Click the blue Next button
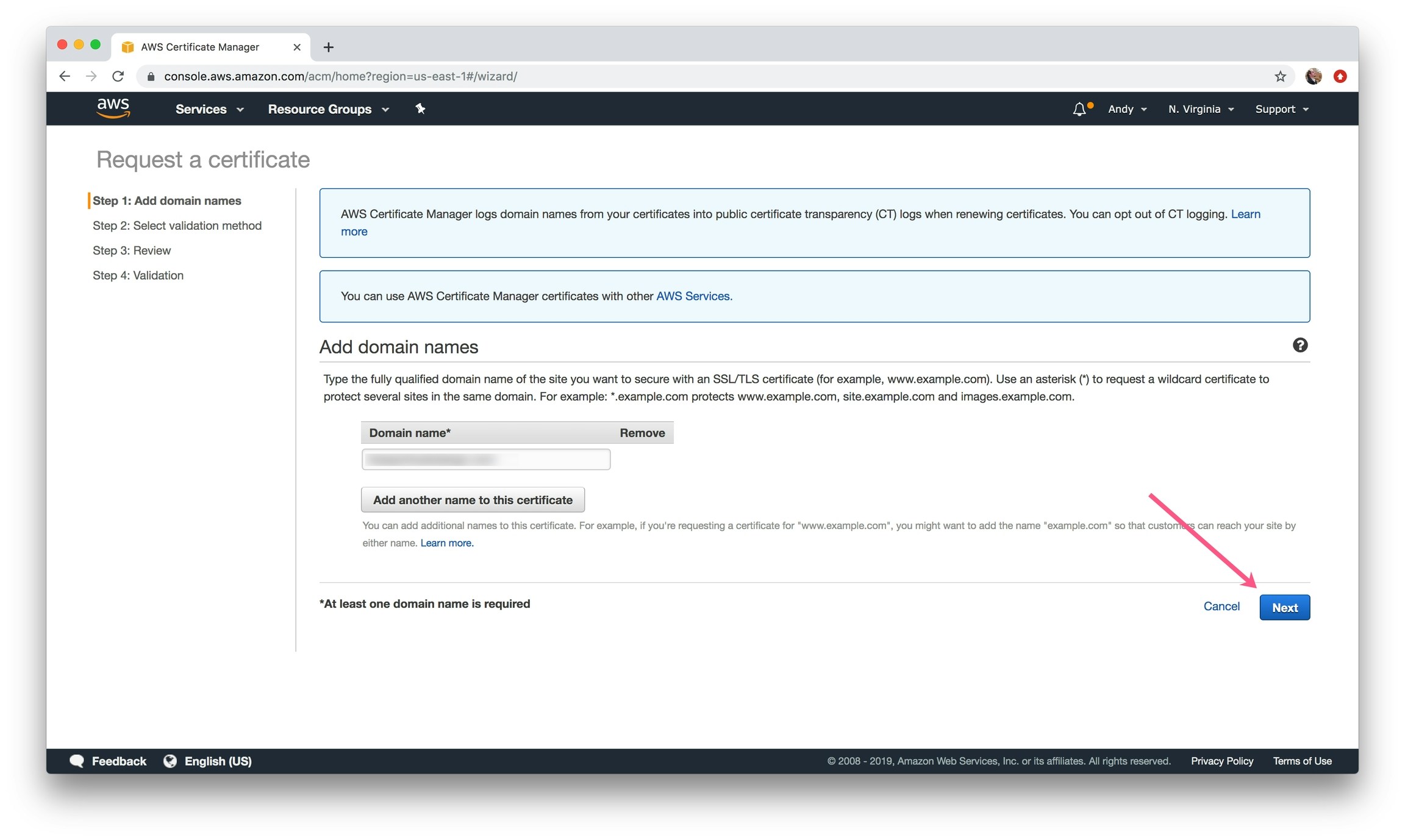This screenshot has height=840, width=1405. point(1284,607)
